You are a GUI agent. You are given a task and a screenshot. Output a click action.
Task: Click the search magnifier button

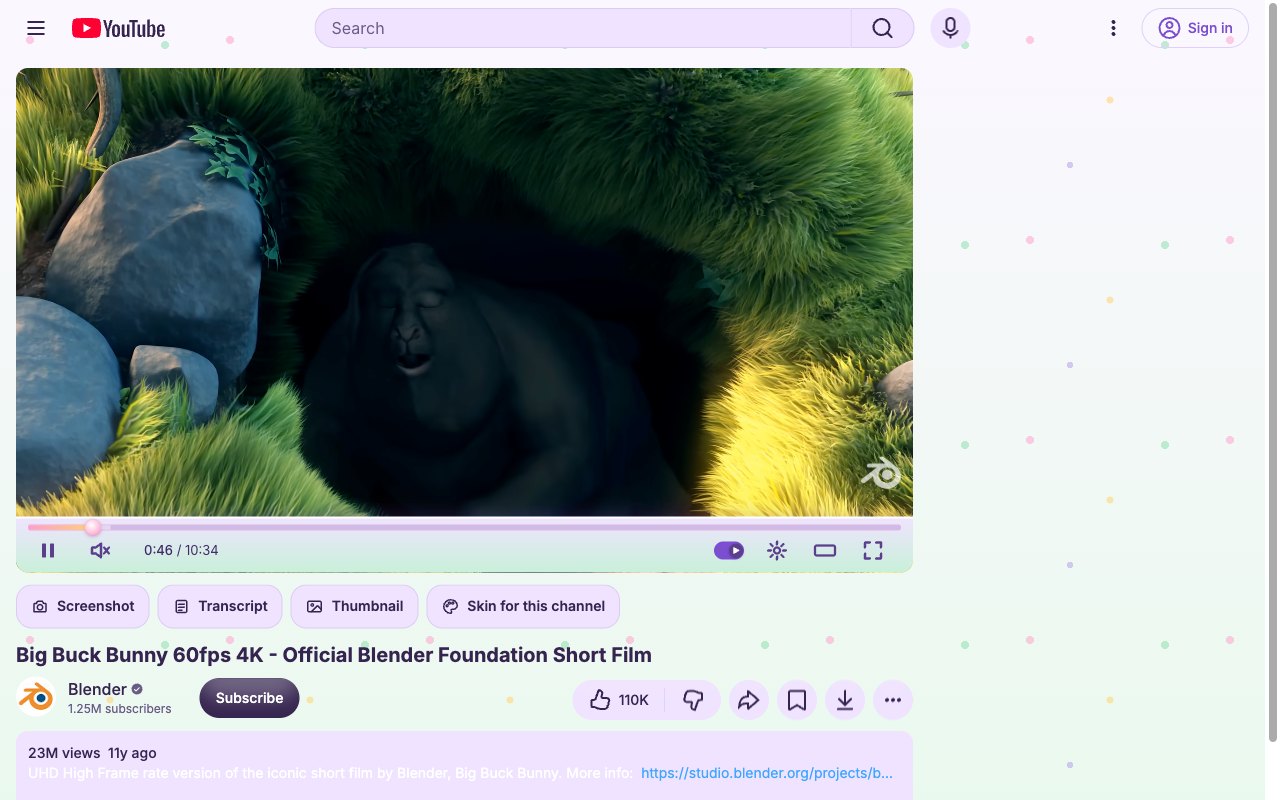point(882,28)
